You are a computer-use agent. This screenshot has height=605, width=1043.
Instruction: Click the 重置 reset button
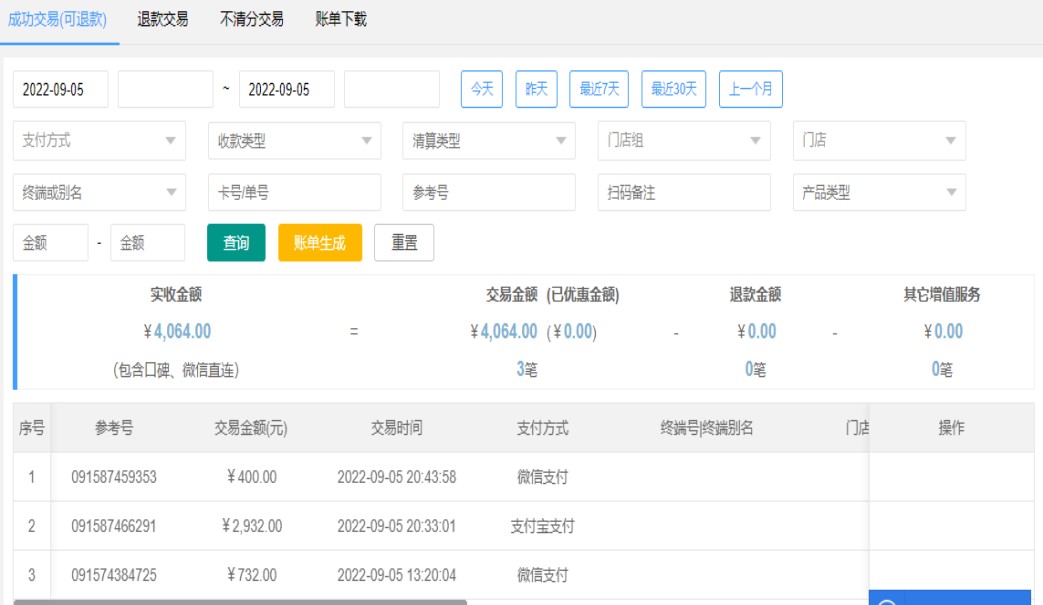coord(404,243)
